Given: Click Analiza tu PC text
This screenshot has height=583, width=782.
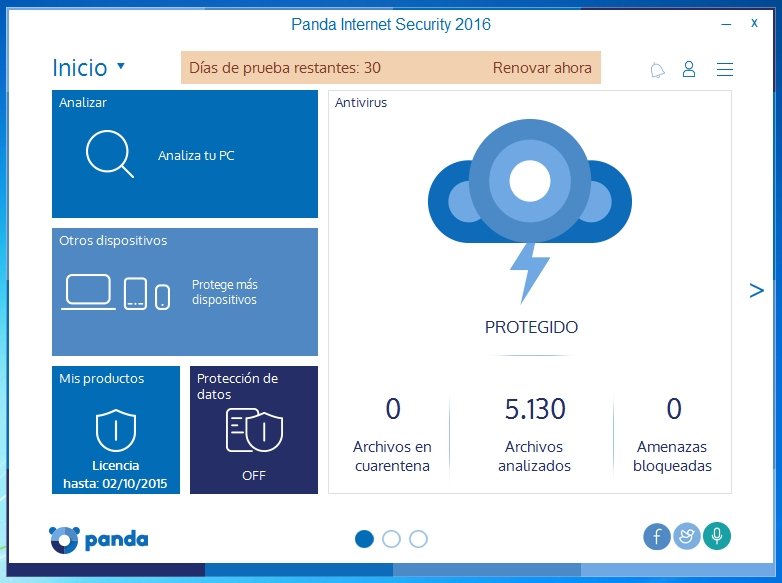Looking at the screenshot, I should point(196,156).
